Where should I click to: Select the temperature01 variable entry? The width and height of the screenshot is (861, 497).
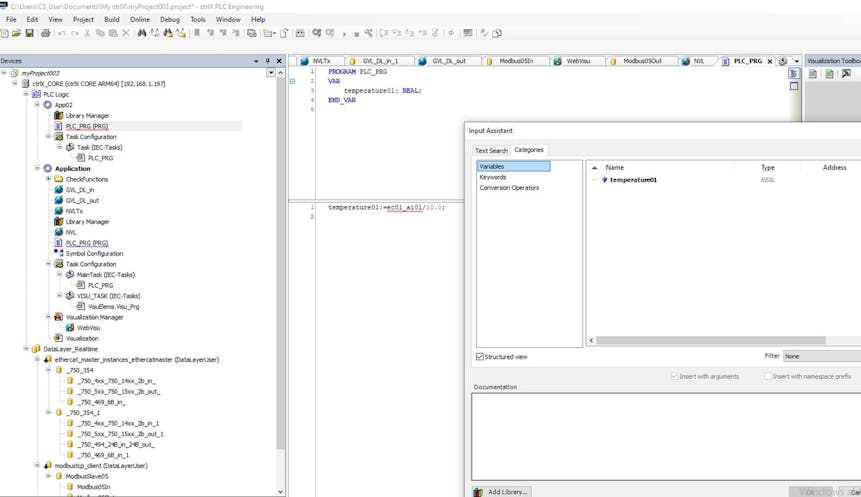click(632, 180)
